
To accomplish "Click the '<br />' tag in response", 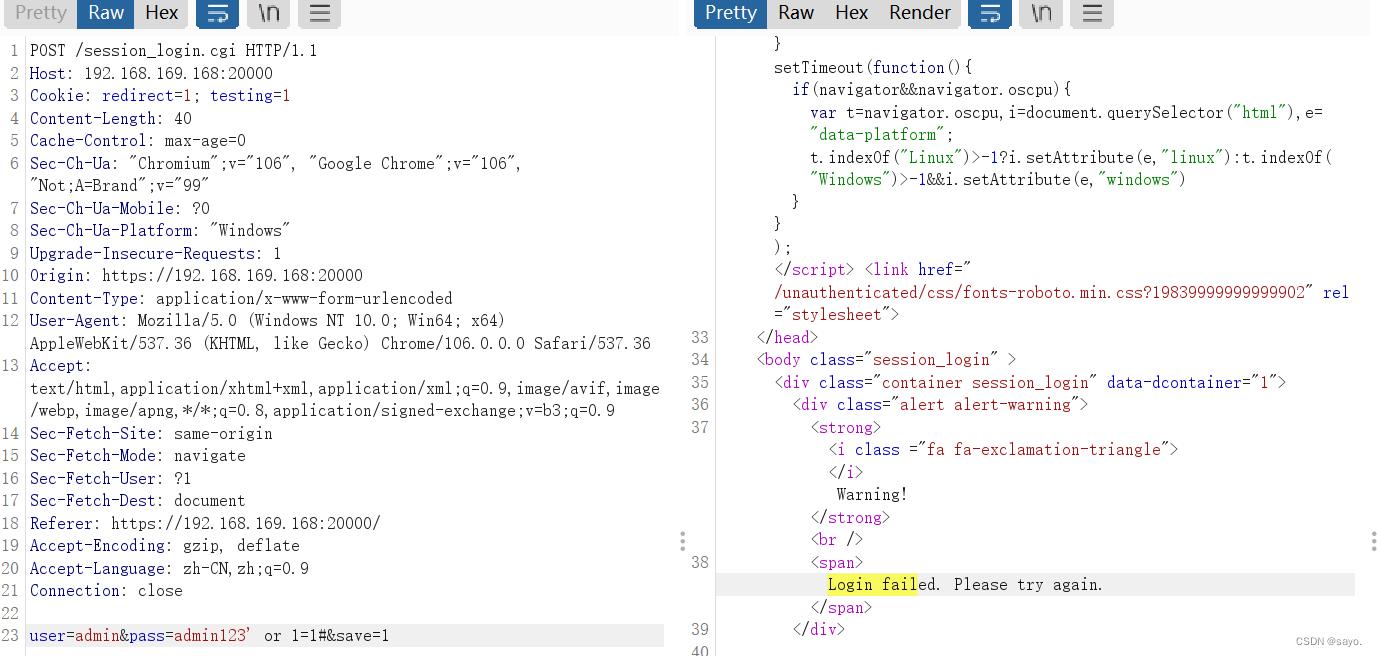I will 837,540.
